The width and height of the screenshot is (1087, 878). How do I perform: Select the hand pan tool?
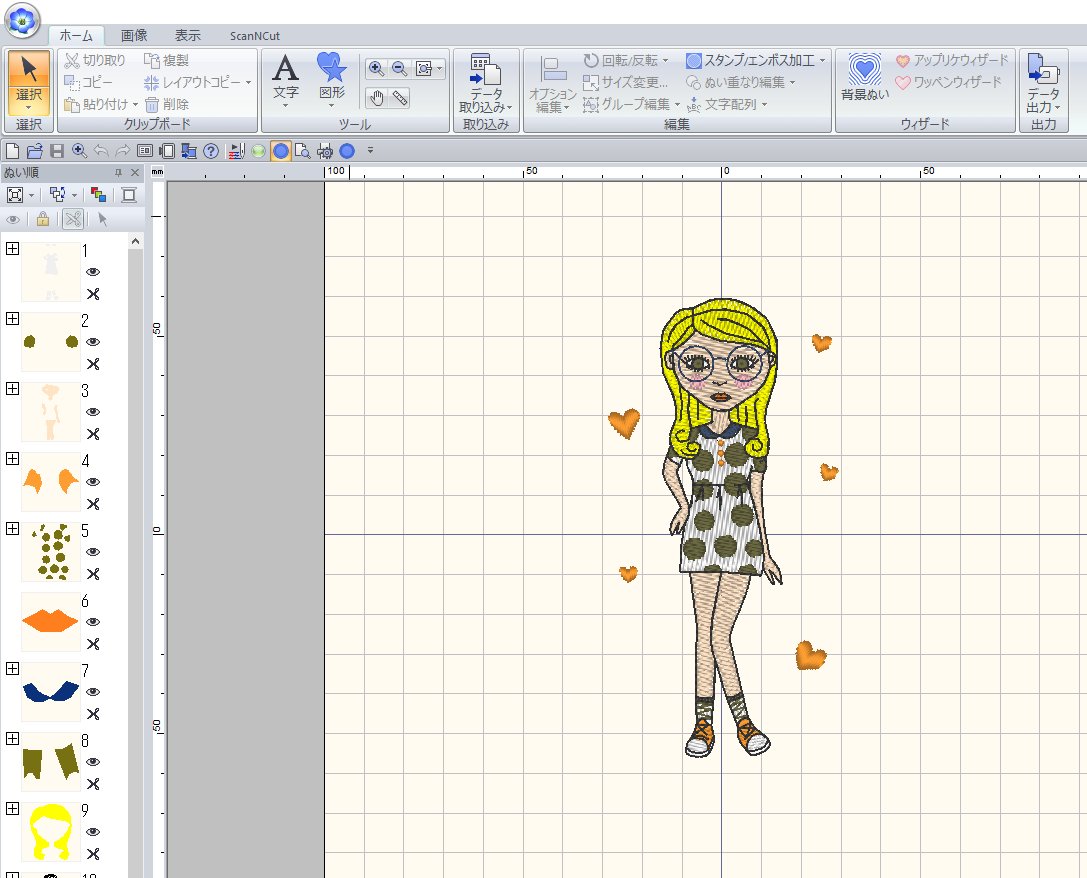377,97
